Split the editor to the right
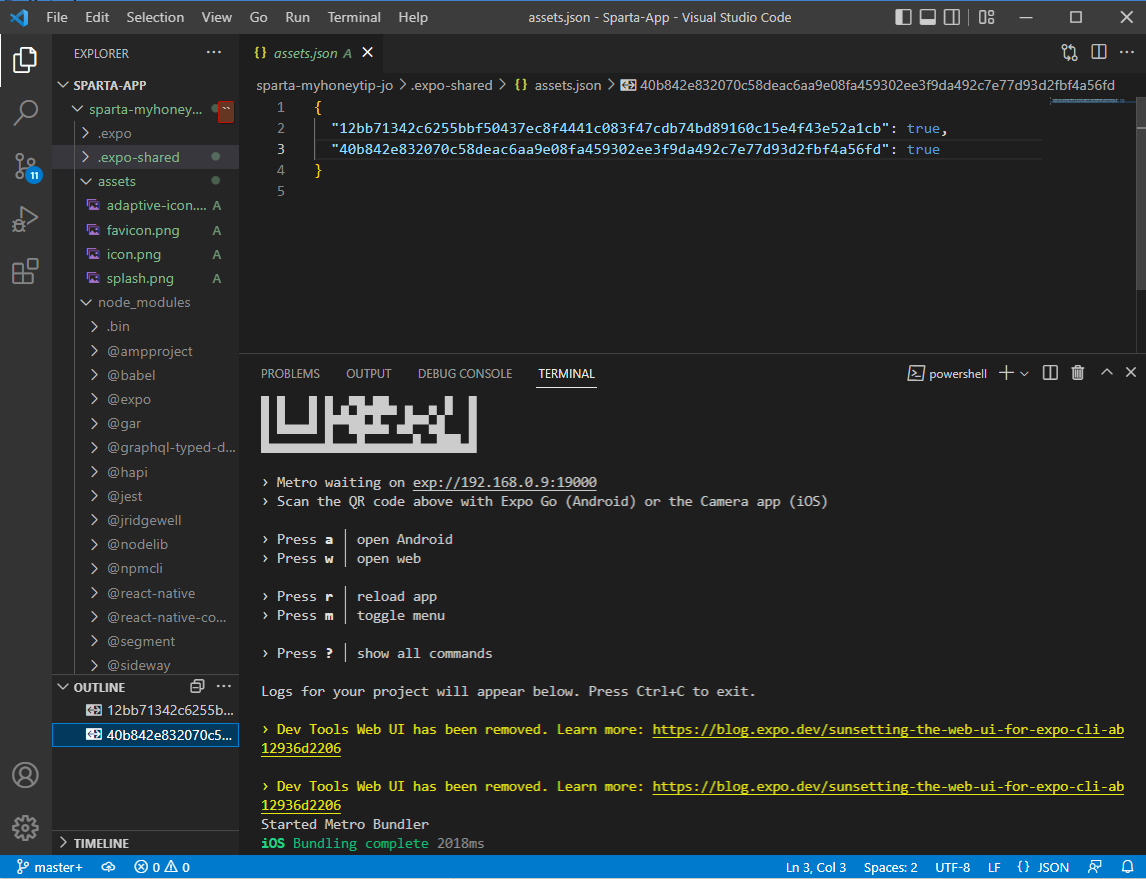 [1098, 52]
